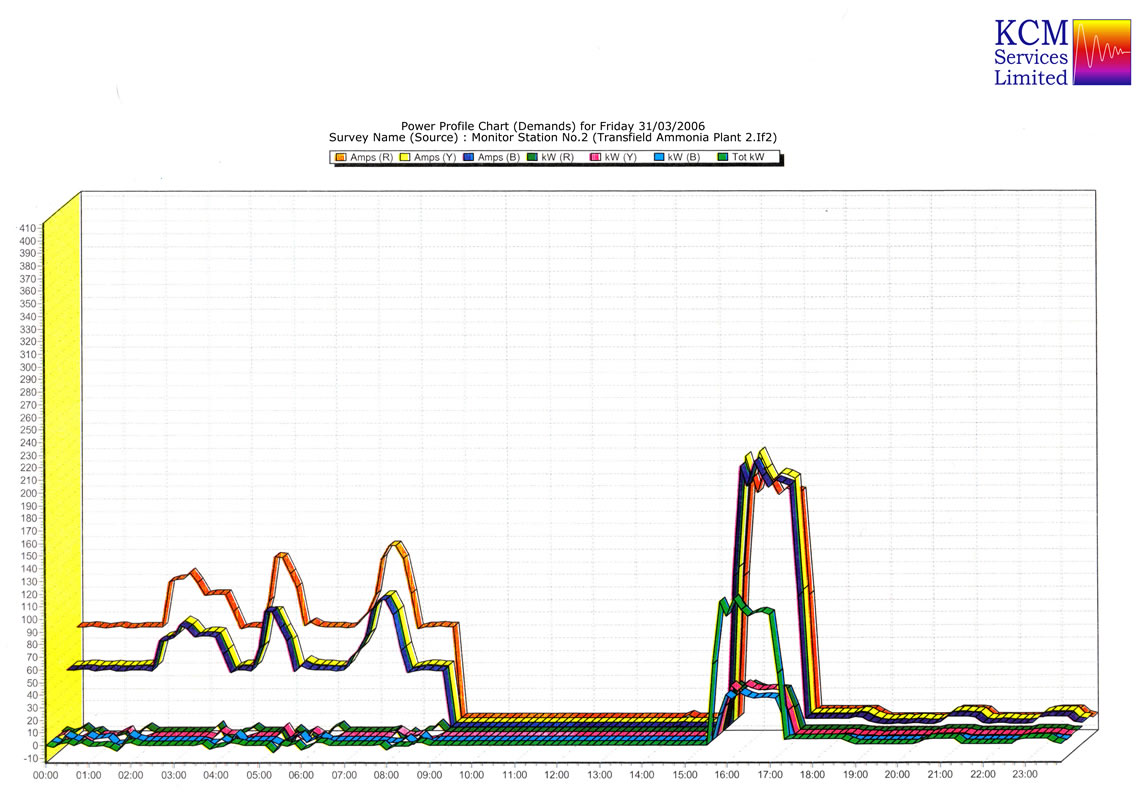Click the light blue kW (B) legend swatch
This screenshot has width=1141, height=804.
click(659, 157)
